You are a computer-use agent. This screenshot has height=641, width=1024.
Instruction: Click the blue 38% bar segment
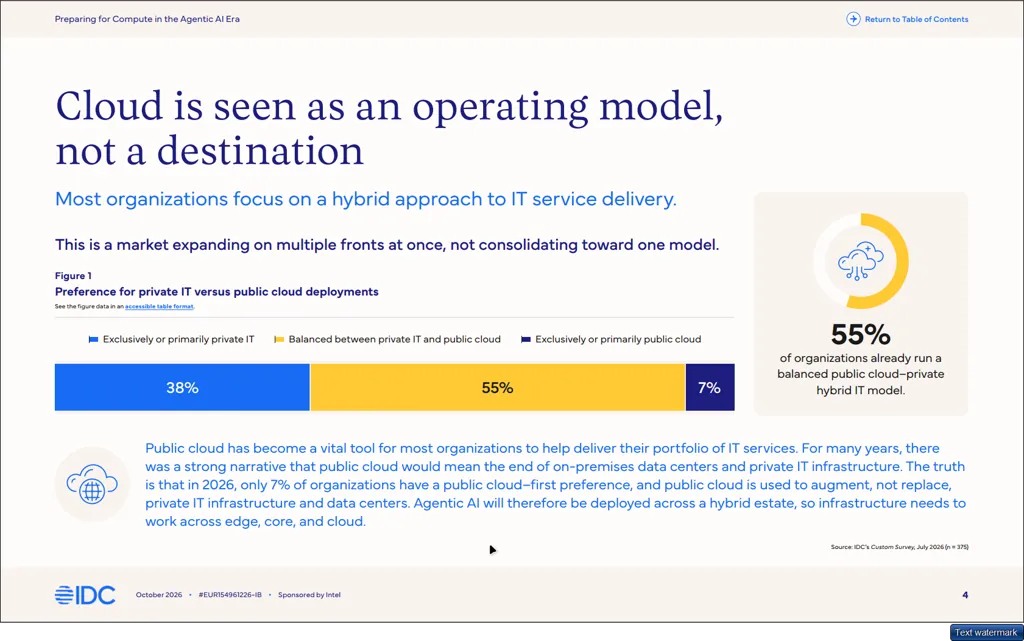click(182, 387)
